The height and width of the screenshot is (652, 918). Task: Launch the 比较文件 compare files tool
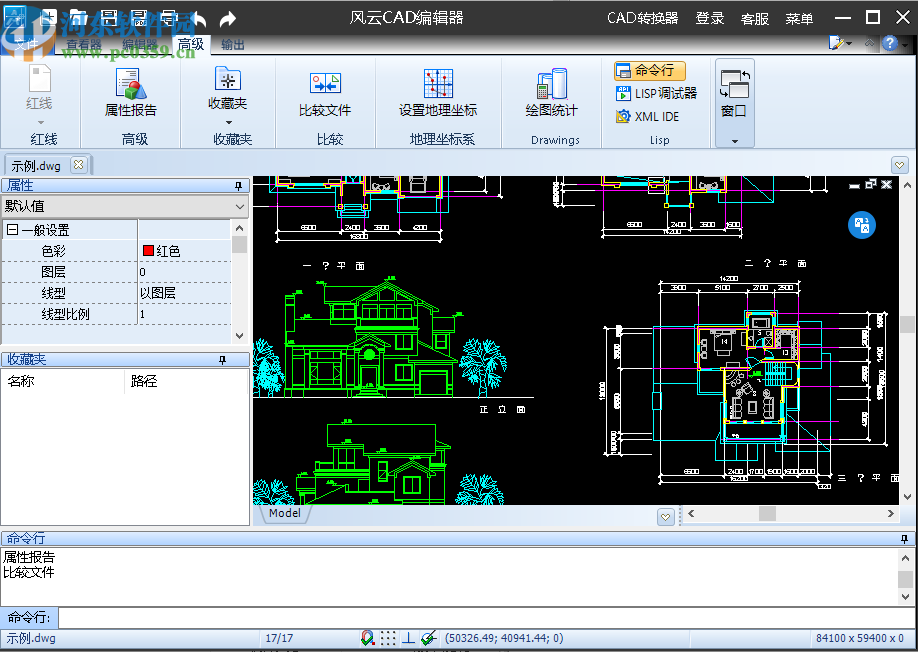pyautogui.click(x=325, y=93)
